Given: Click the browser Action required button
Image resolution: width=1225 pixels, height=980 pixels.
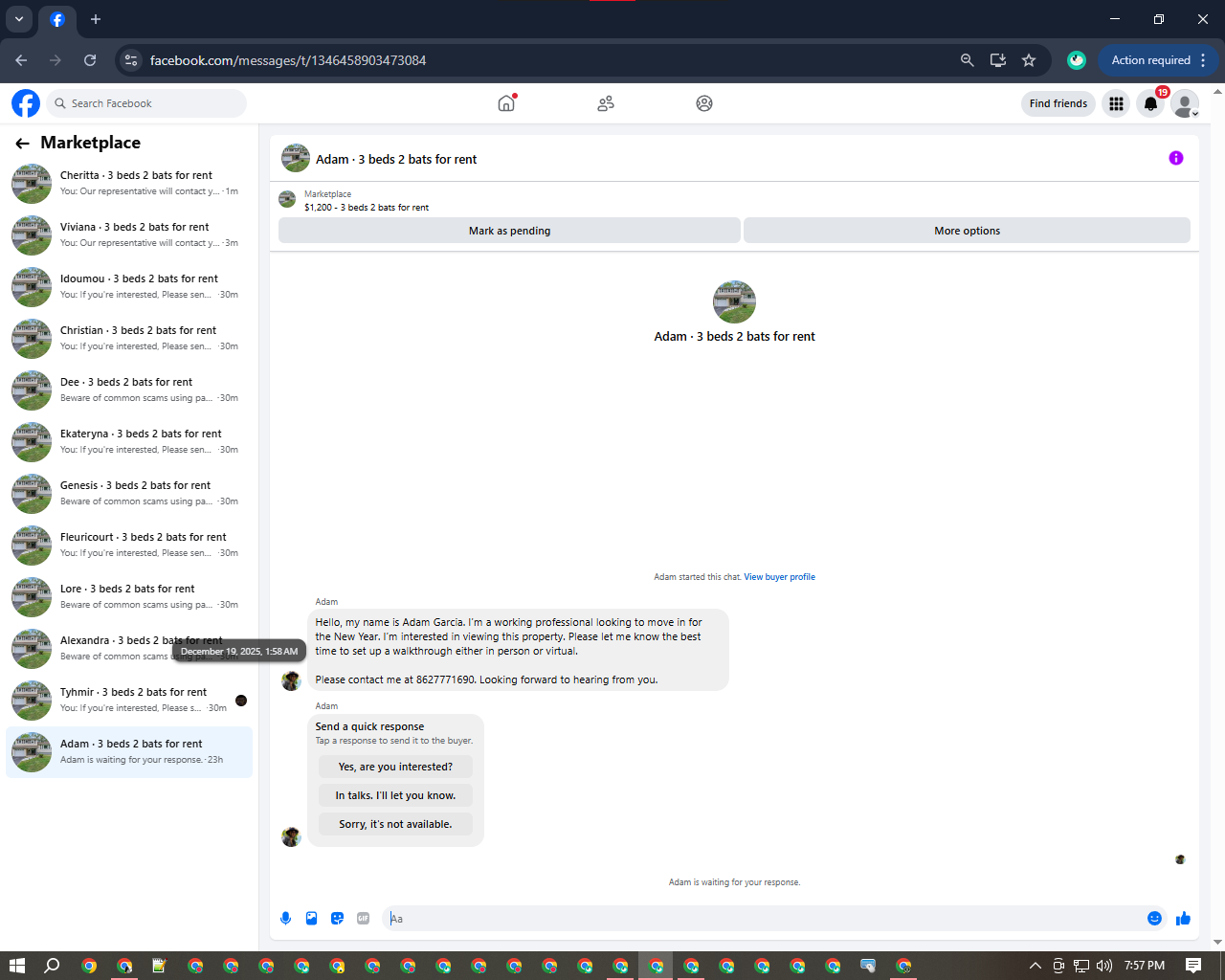Looking at the screenshot, I should click(1158, 60).
